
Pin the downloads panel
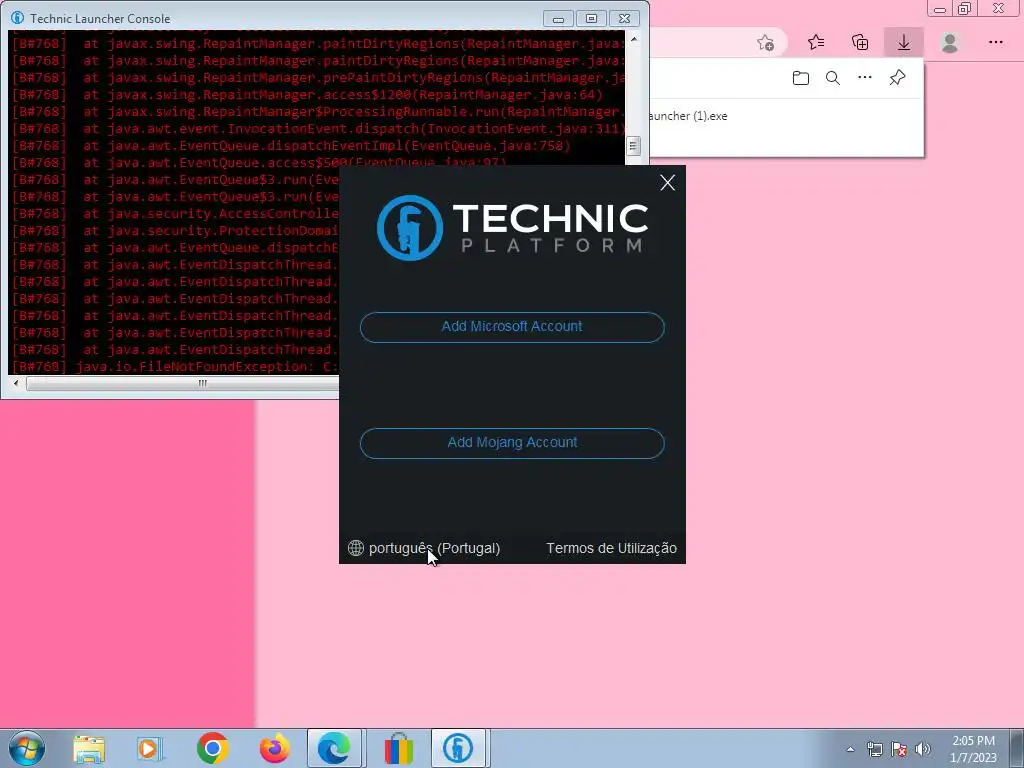point(897,78)
